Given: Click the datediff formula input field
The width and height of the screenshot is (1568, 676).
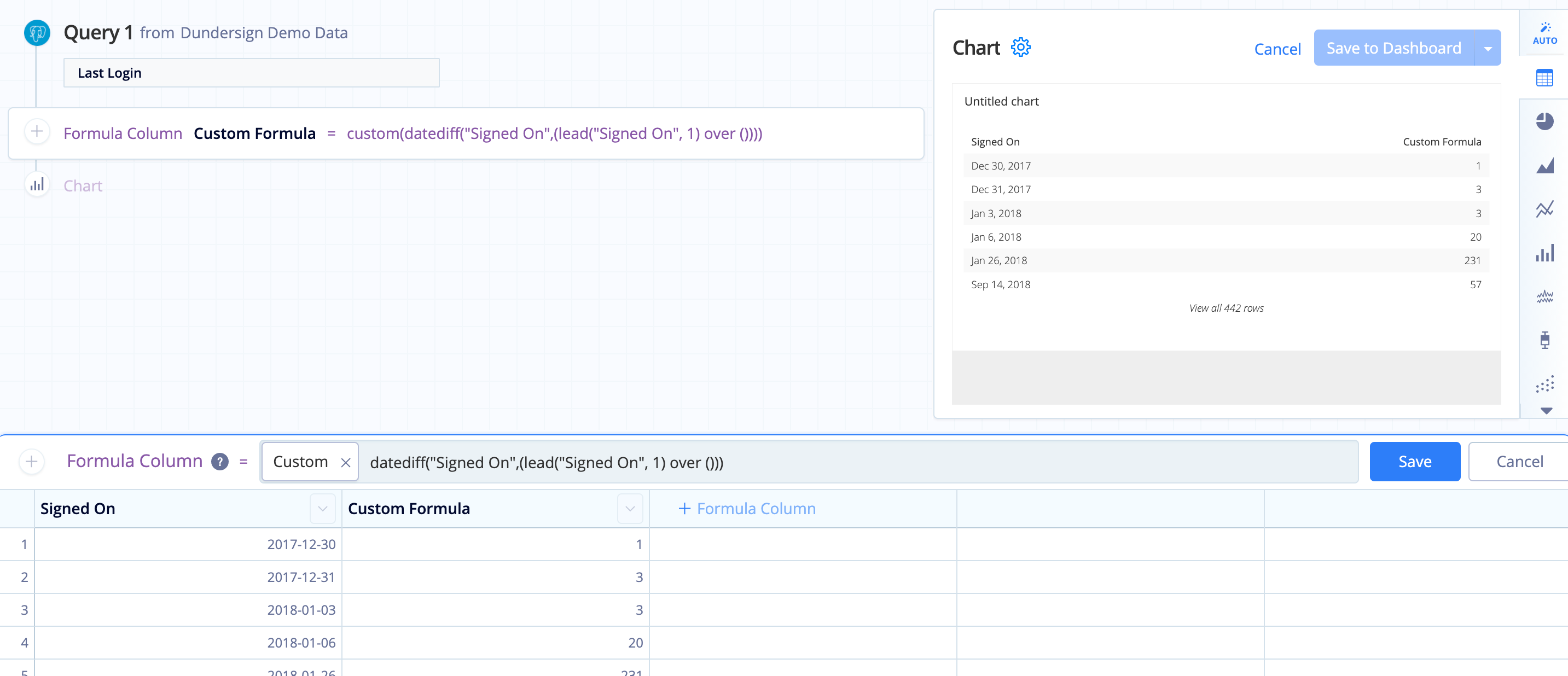Looking at the screenshot, I should (x=858, y=463).
